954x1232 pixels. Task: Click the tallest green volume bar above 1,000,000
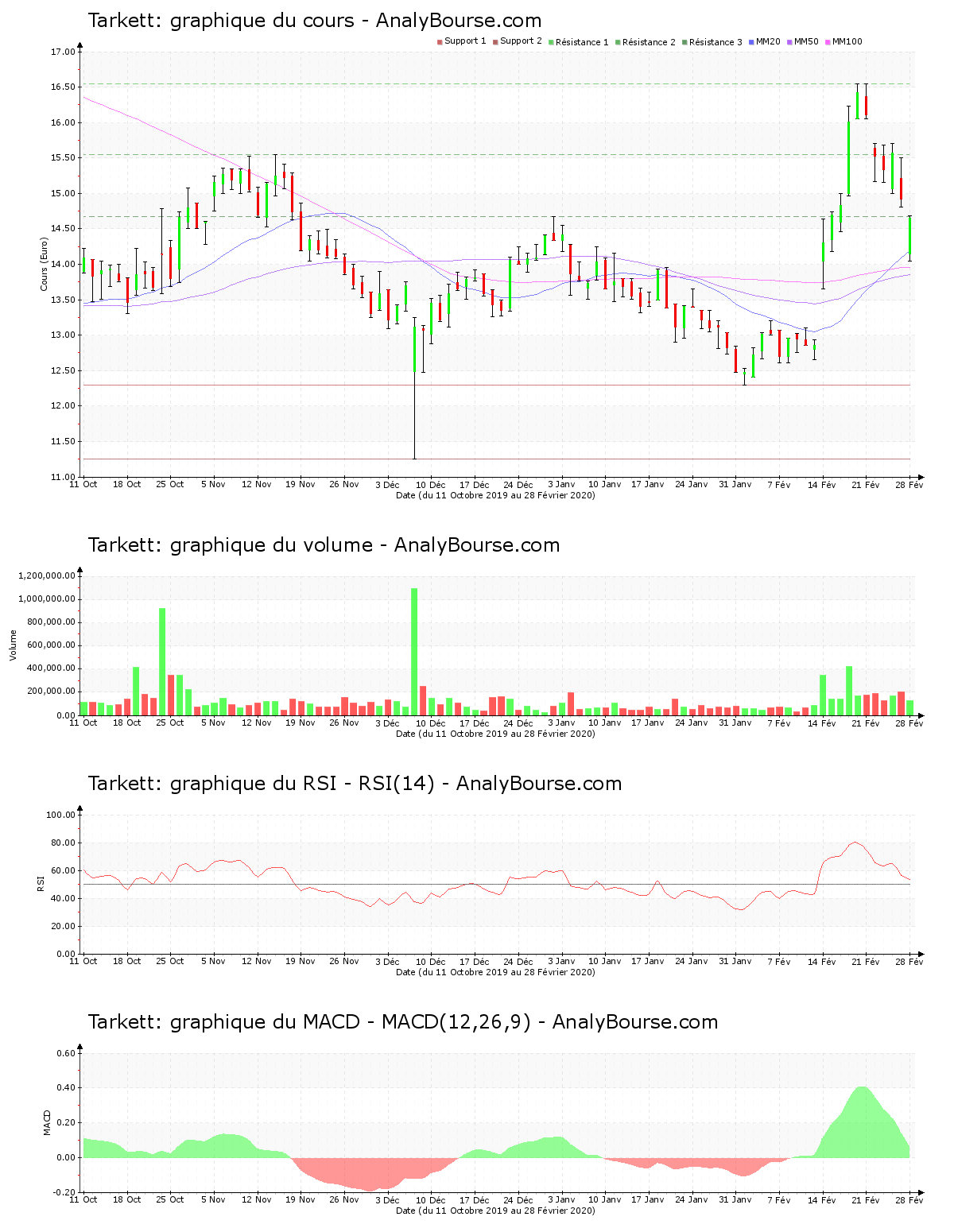(x=414, y=652)
